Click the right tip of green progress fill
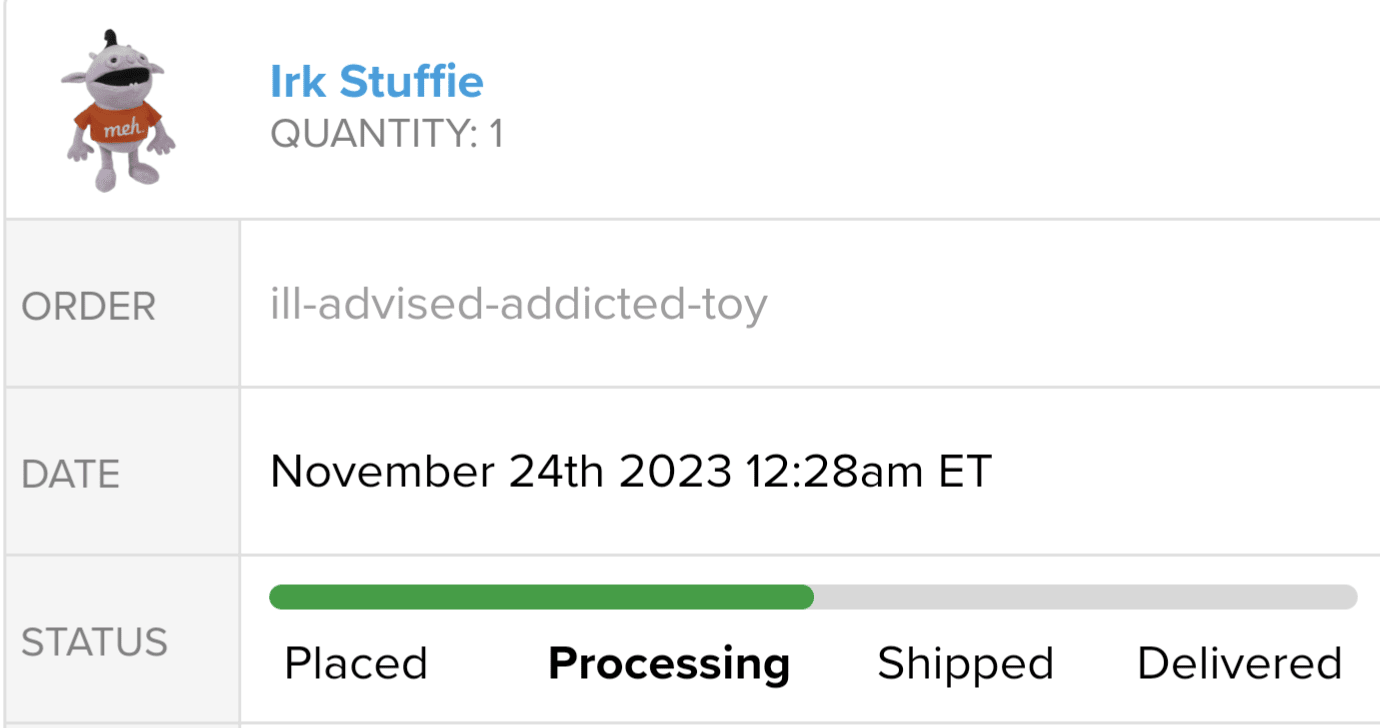The width and height of the screenshot is (1380, 728). tap(808, 597)
